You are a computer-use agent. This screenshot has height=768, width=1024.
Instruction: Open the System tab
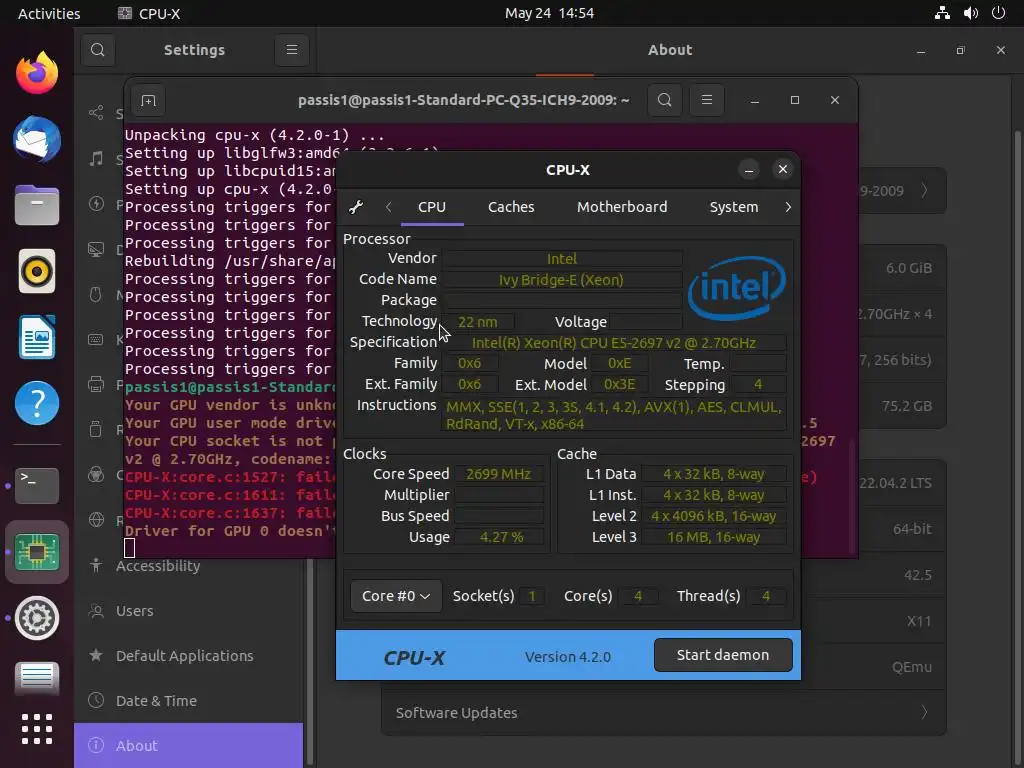tap(733, 207)
